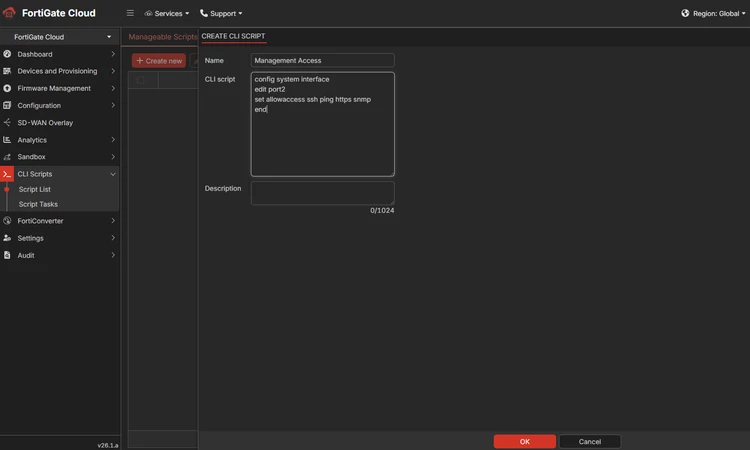This screenshot has width=750, height=450.
Task: Click the Sandbox sidebar icon
Action: pyautogui.click(x=7, y=157)
